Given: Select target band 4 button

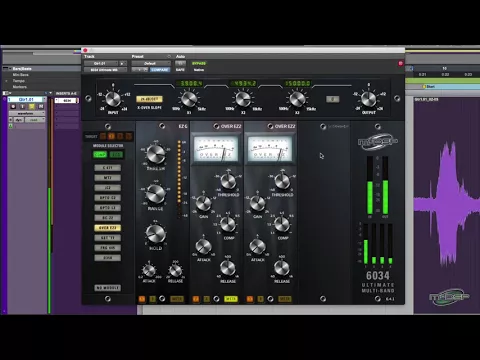Looking at the screenshot, I should pos(128,136).
